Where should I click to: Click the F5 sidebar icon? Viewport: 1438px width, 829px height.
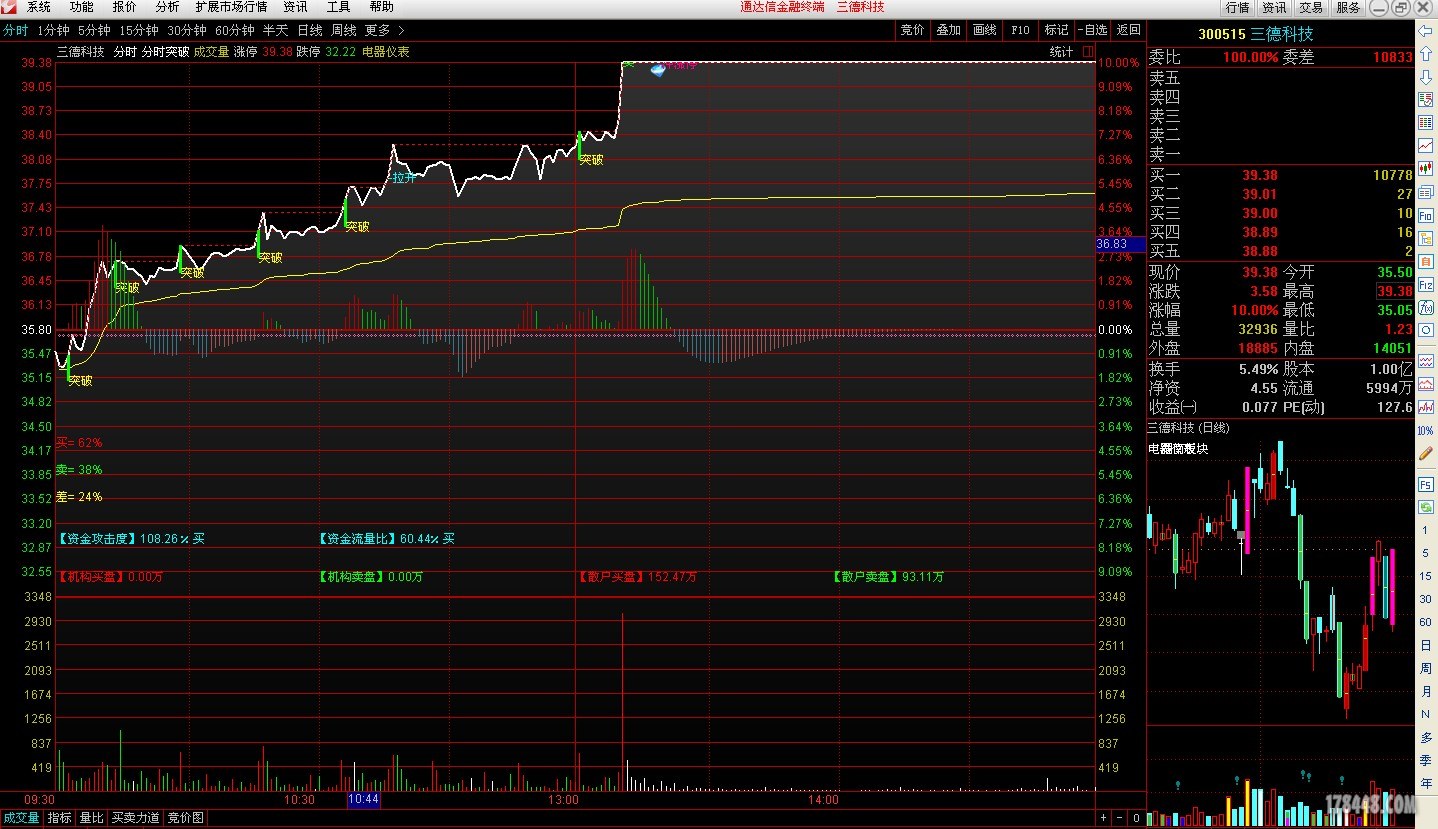[x=1426, y=484]
